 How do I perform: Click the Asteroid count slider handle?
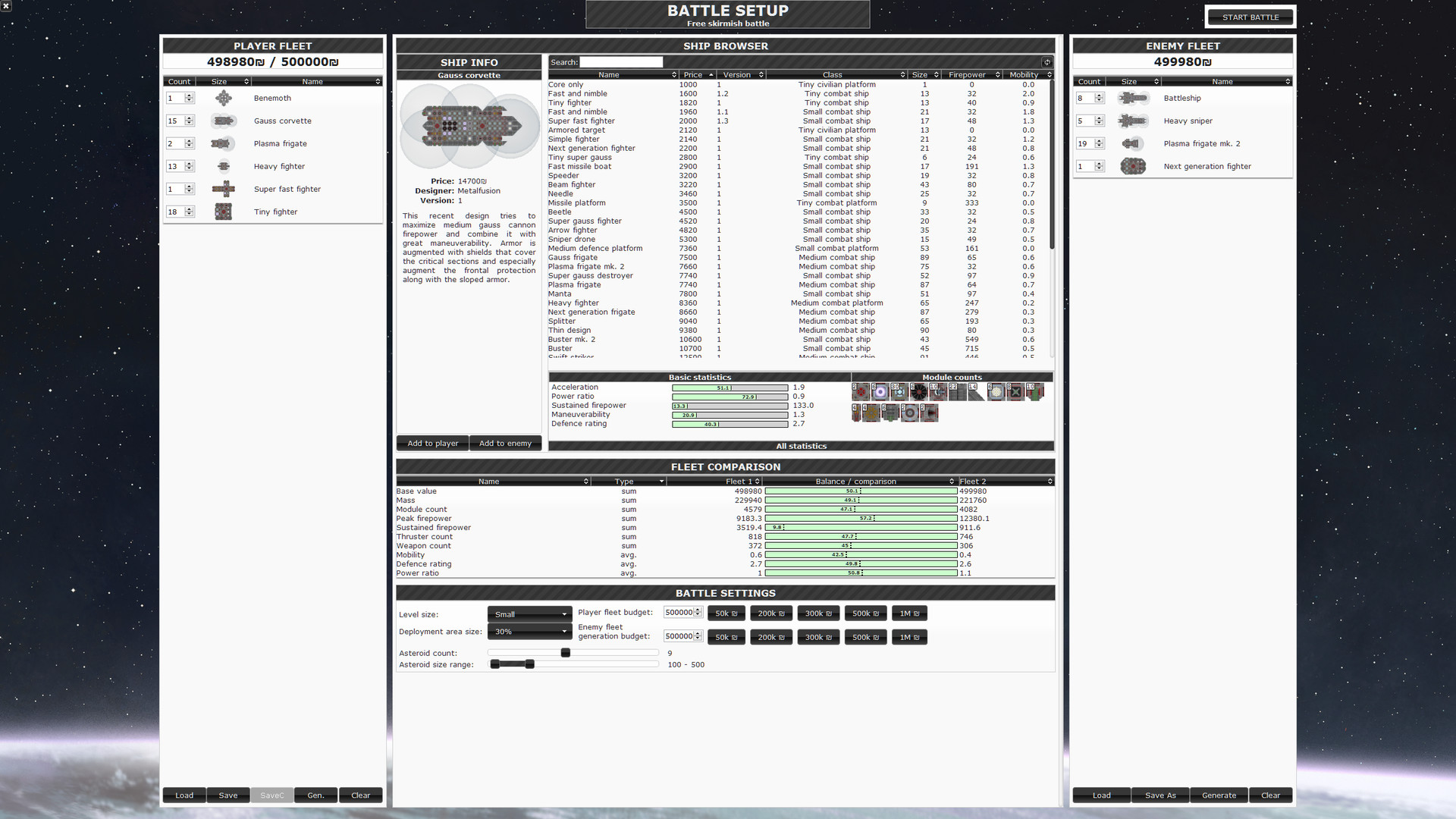pyautogui.click(x=564, y=652)
